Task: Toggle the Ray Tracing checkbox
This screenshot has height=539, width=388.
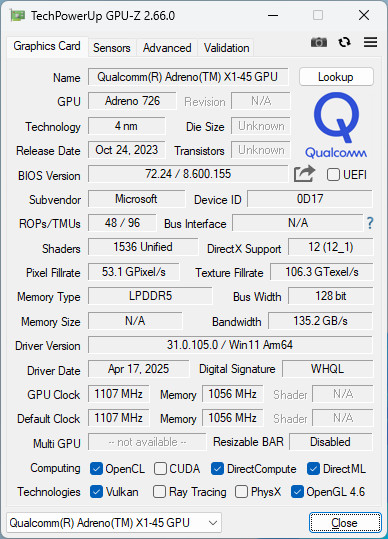Action: (x=159, y=492)
